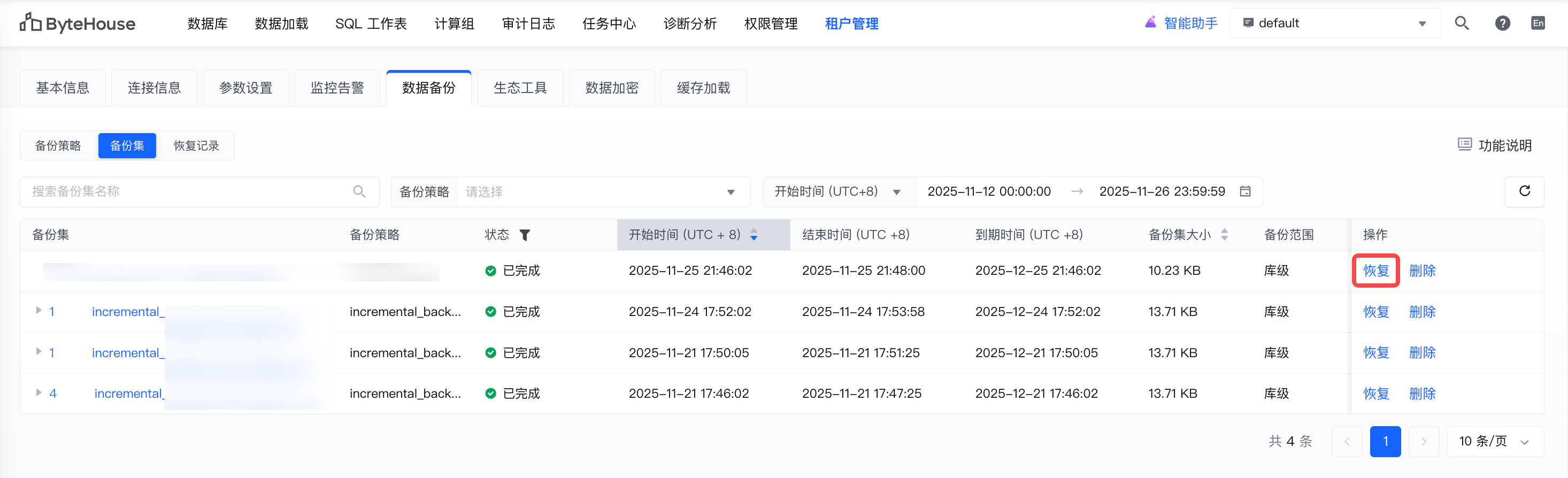
Task: Open the global search magnifier icon
Action: 1462,23
